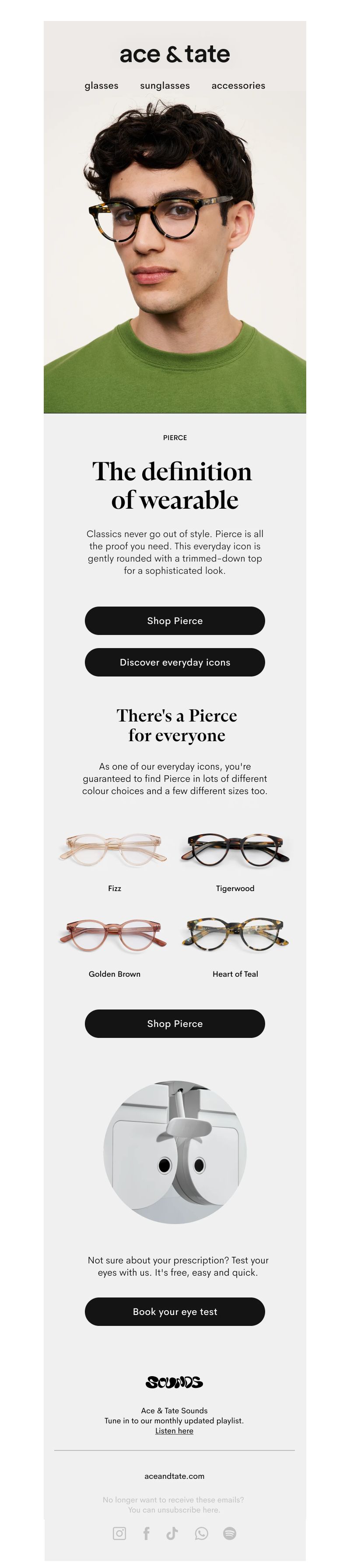Open the Instagram icon in footer
The image size is (350, 1568).
tap(119, 1533)
